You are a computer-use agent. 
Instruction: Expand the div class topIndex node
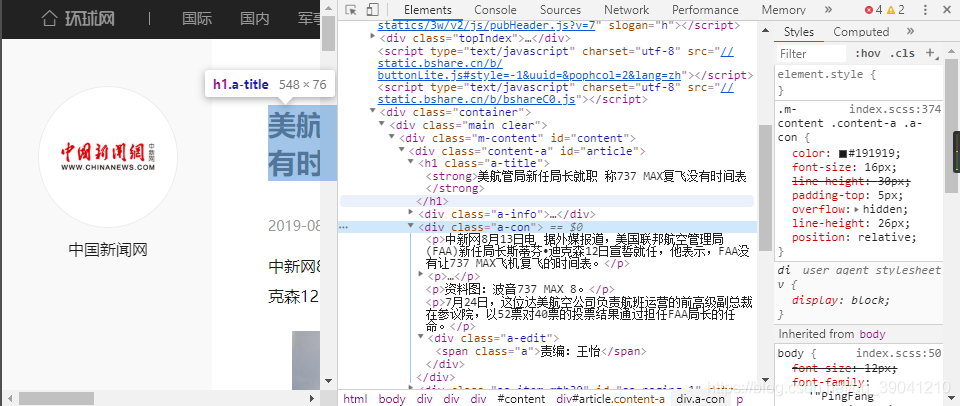[373, 37]
